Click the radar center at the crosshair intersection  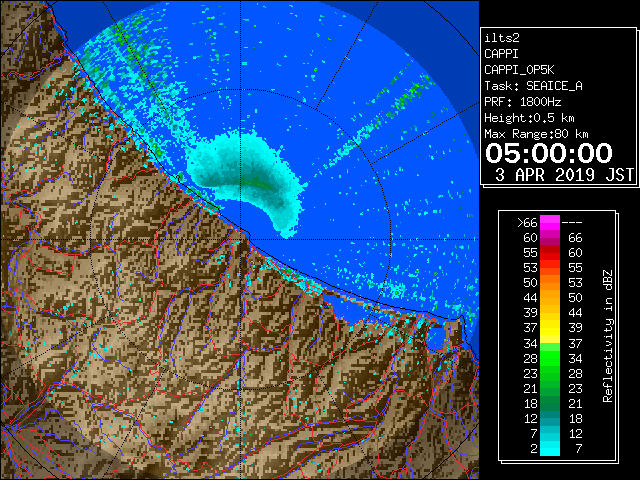pos(240,239)
